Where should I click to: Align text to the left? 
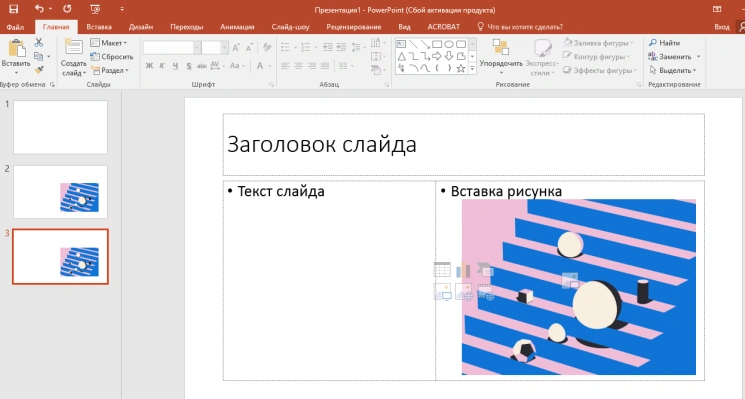285,66
